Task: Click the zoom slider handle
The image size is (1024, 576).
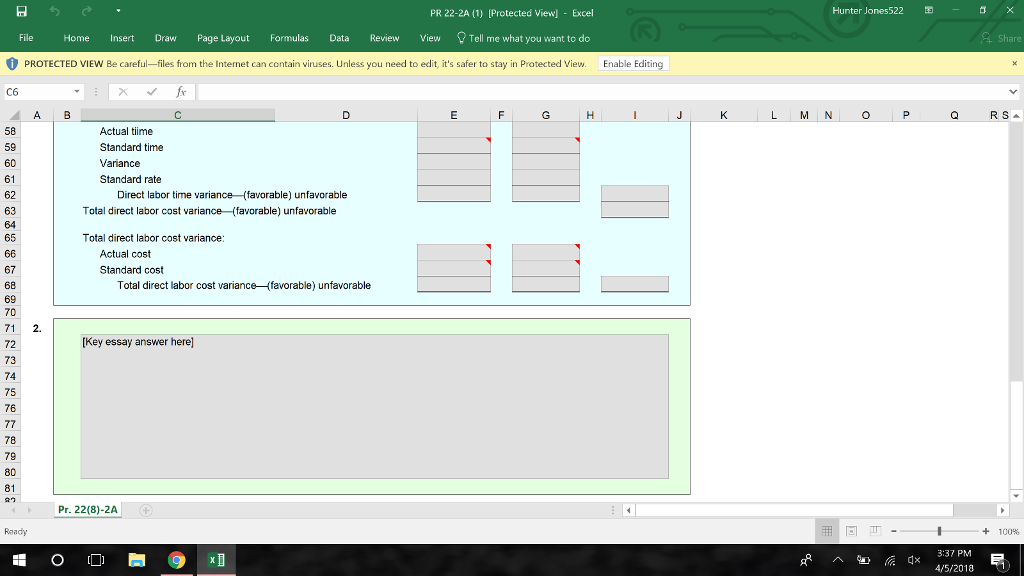Action: [x=939, y=531]
